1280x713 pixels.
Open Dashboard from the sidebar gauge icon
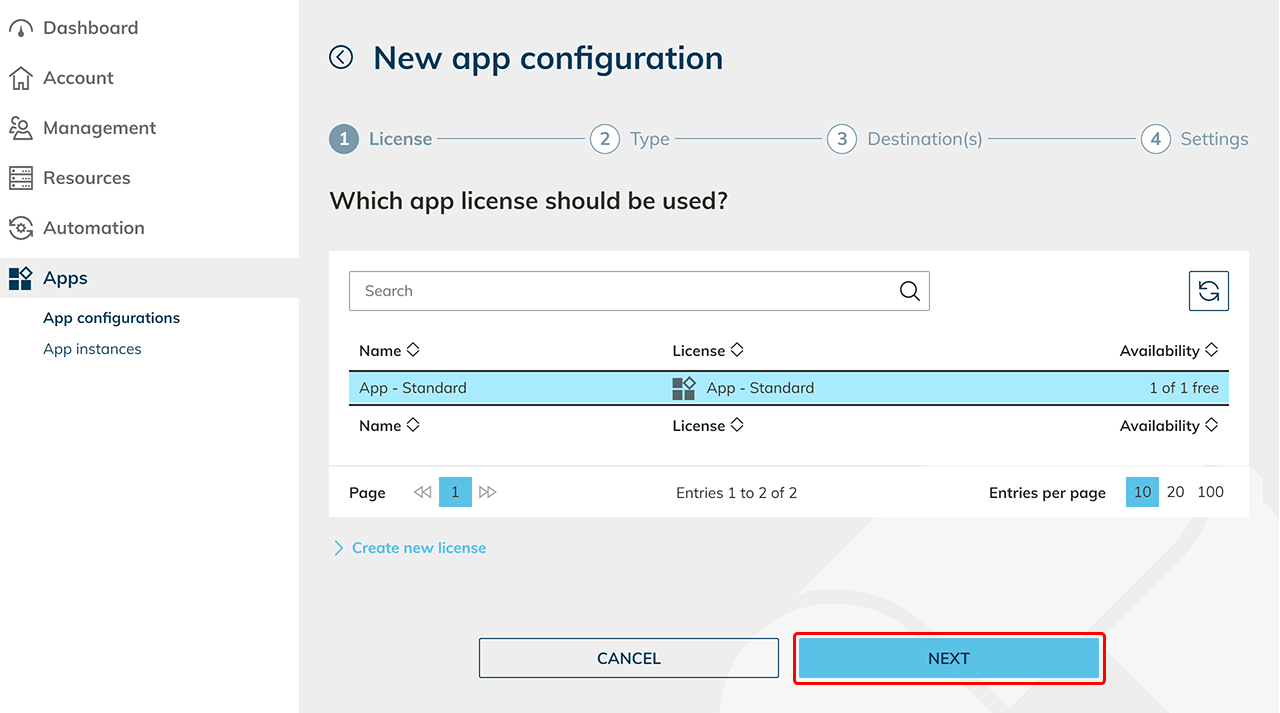click(21, 28)
